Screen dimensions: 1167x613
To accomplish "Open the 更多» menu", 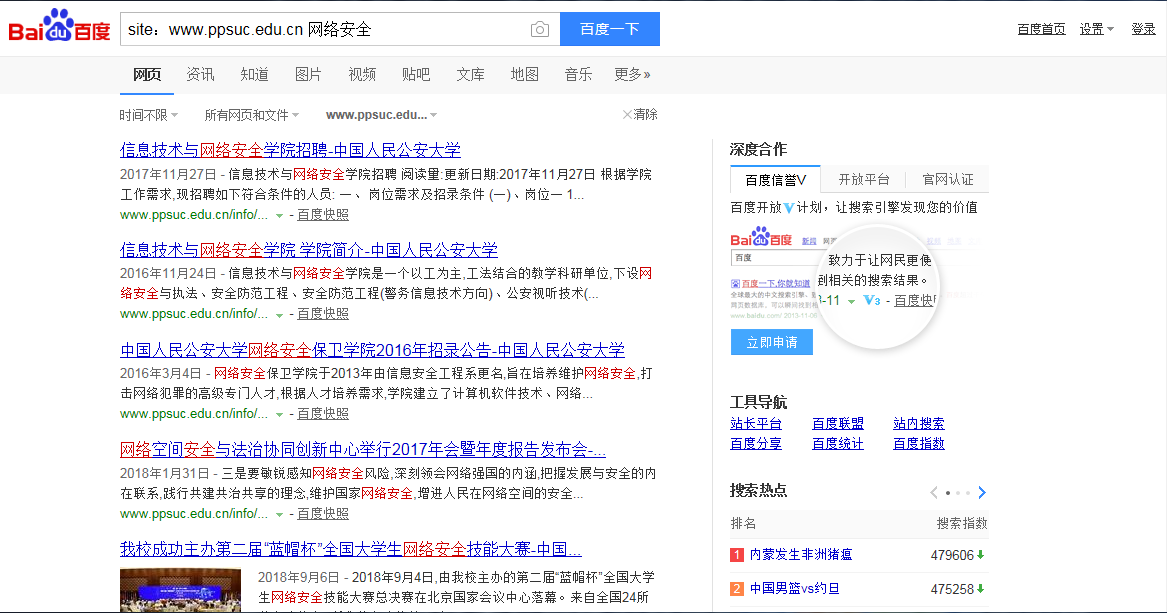I will [x=633, y=74].
